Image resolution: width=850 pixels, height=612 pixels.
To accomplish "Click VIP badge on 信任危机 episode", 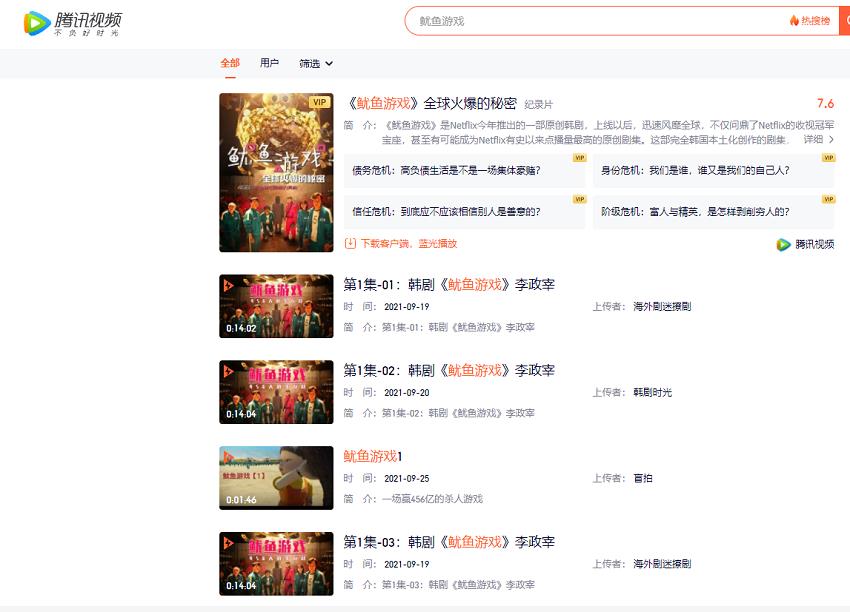I will point(579,199).
